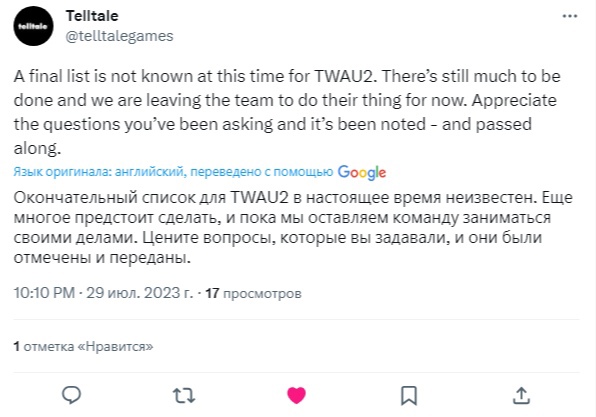Click the "17 просмотров" view count
Viewport: 596px width, 417px height.
pyautogui.click(x=254, y=293)
